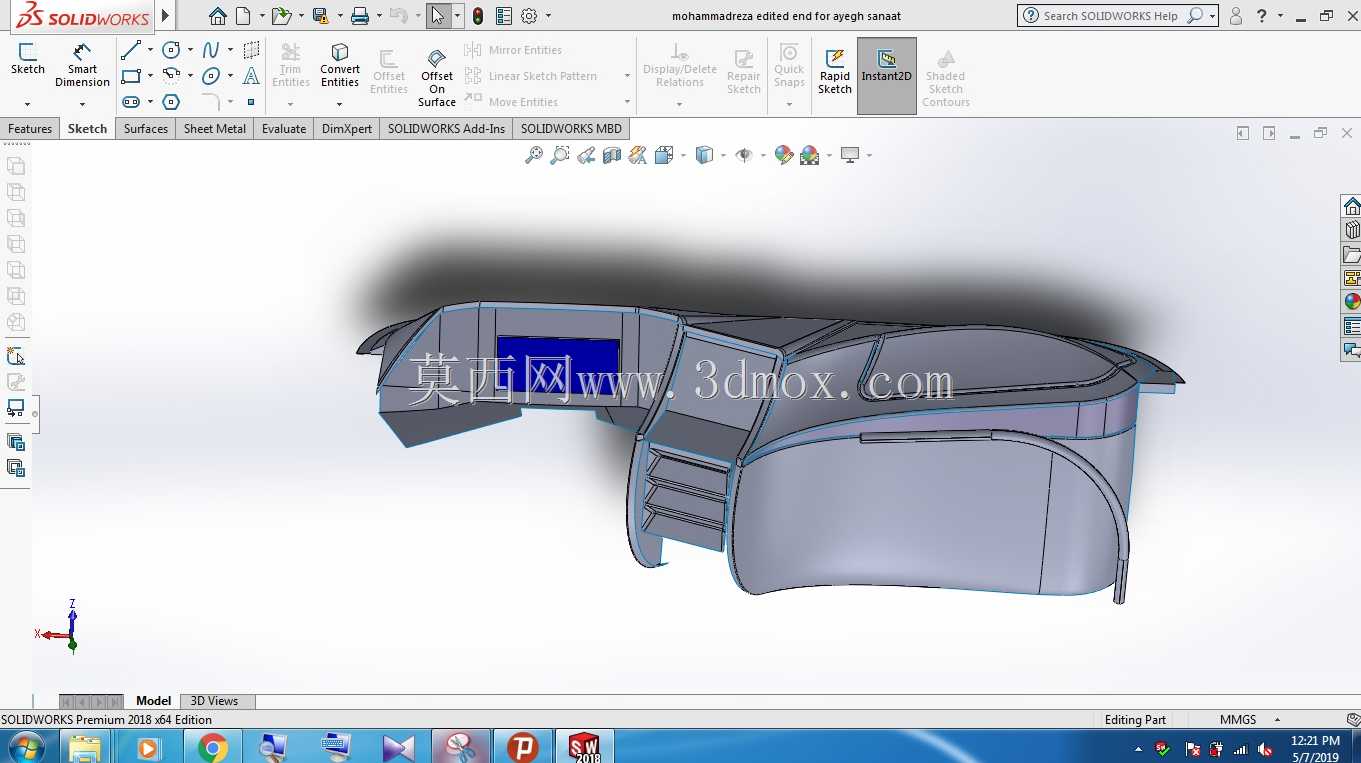Click the Smart Dimension button
Screen dimensions: 1361x763
82,66
